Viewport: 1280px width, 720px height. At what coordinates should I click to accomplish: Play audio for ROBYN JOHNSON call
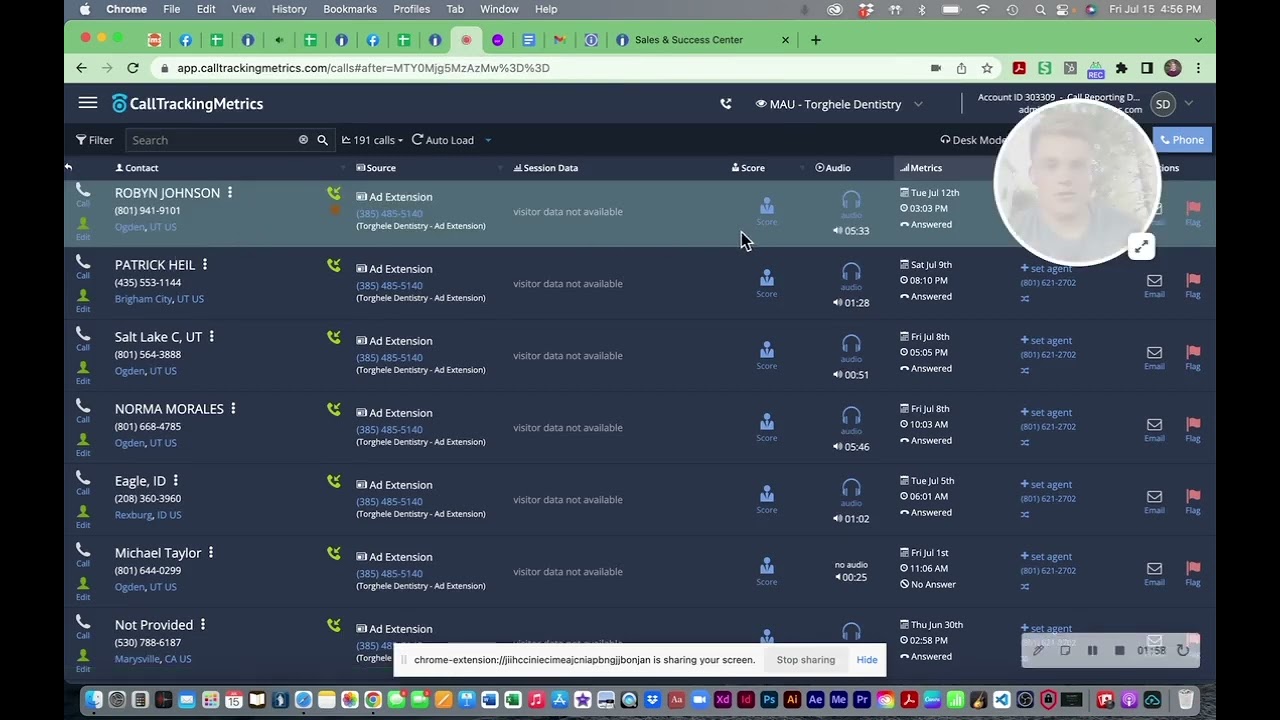(851, 203)
